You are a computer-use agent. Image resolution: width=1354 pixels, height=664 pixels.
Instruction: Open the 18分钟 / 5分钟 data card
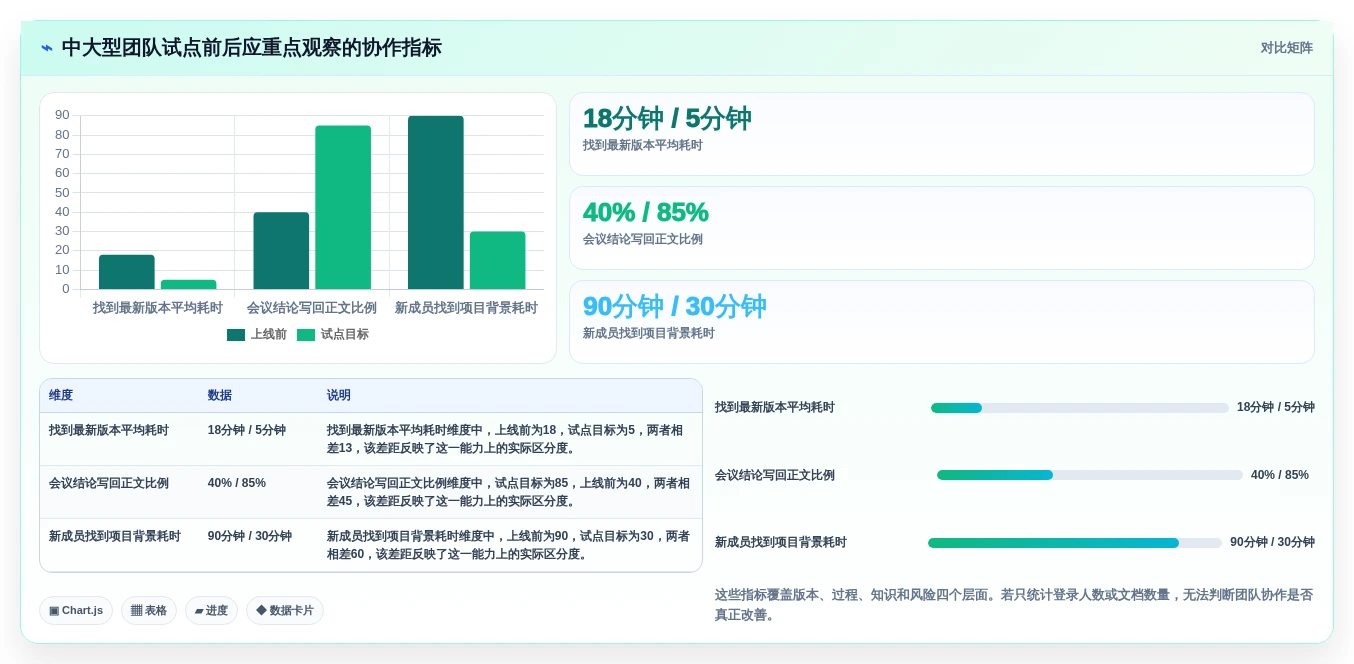941,134
